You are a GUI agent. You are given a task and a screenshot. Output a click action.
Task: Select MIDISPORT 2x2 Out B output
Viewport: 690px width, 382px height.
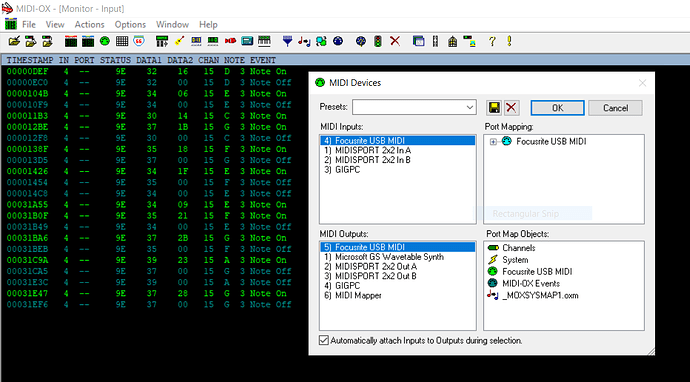[x=398, y=276]
